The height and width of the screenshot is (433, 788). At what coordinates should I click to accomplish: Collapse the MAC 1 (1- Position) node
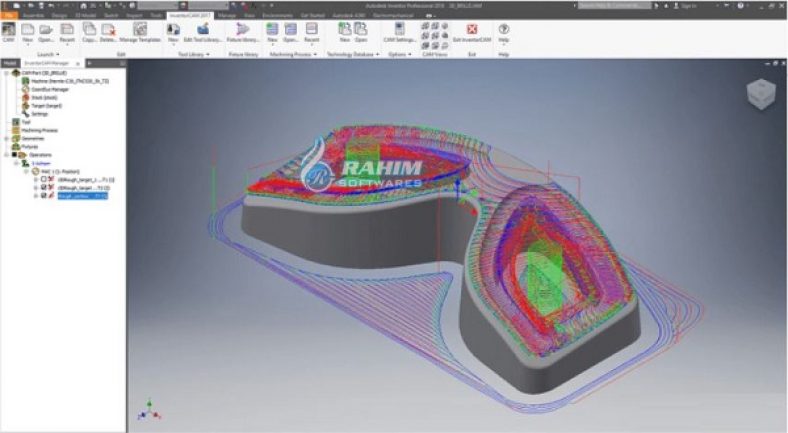(x=26, y=171)
